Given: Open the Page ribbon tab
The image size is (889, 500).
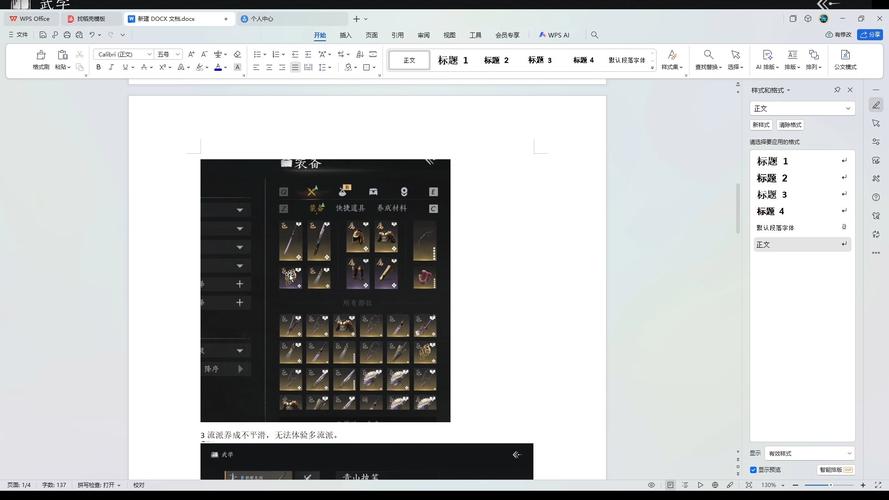Looking at the screenshot, I should coord(371,35).
